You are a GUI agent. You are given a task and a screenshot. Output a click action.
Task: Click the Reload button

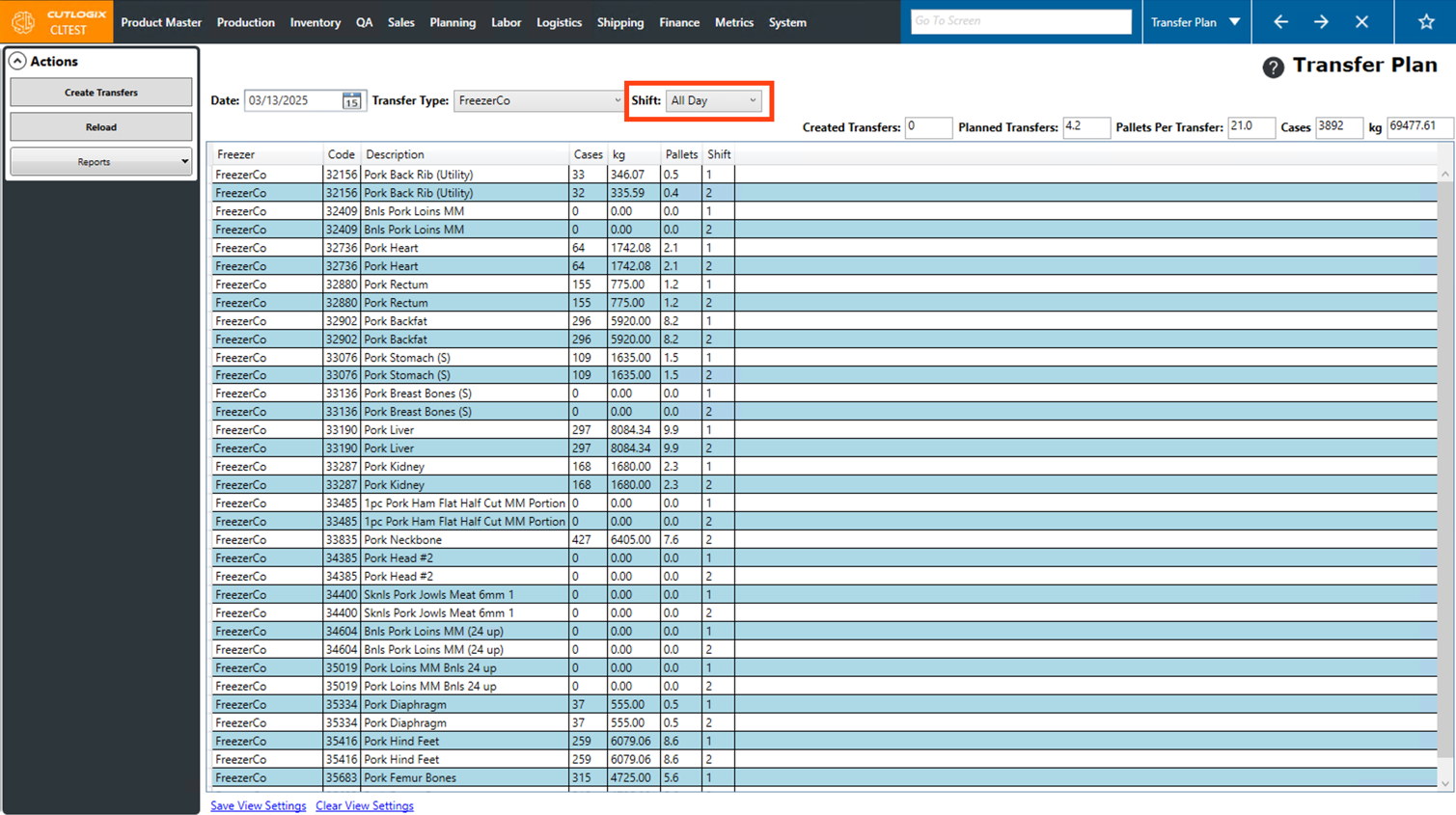(100, 127)
